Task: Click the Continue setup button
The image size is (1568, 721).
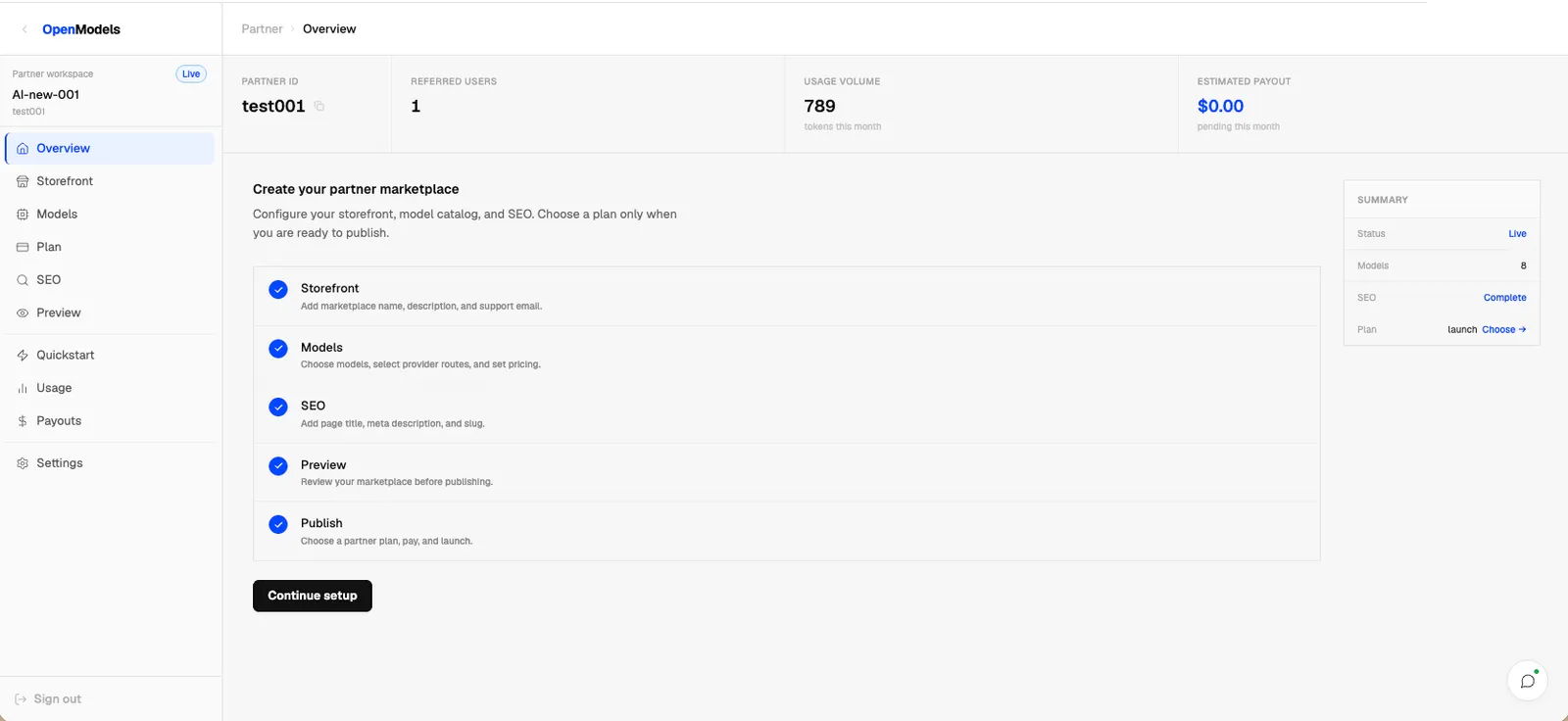Action: click(x=313, y=596)
